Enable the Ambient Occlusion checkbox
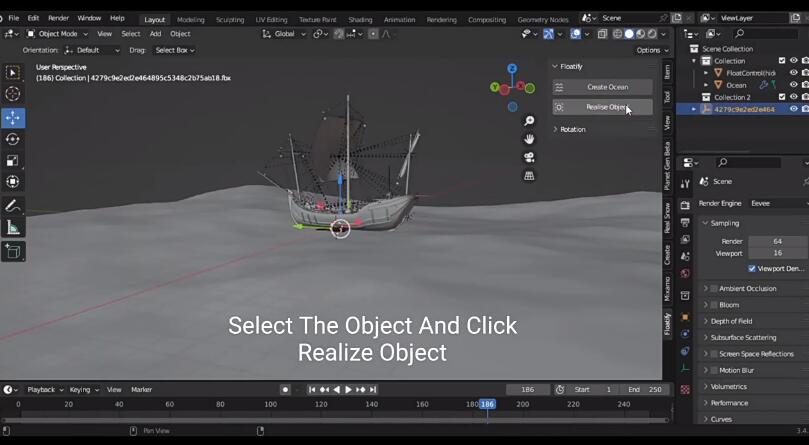809x445 pixels. coord(714,289)
